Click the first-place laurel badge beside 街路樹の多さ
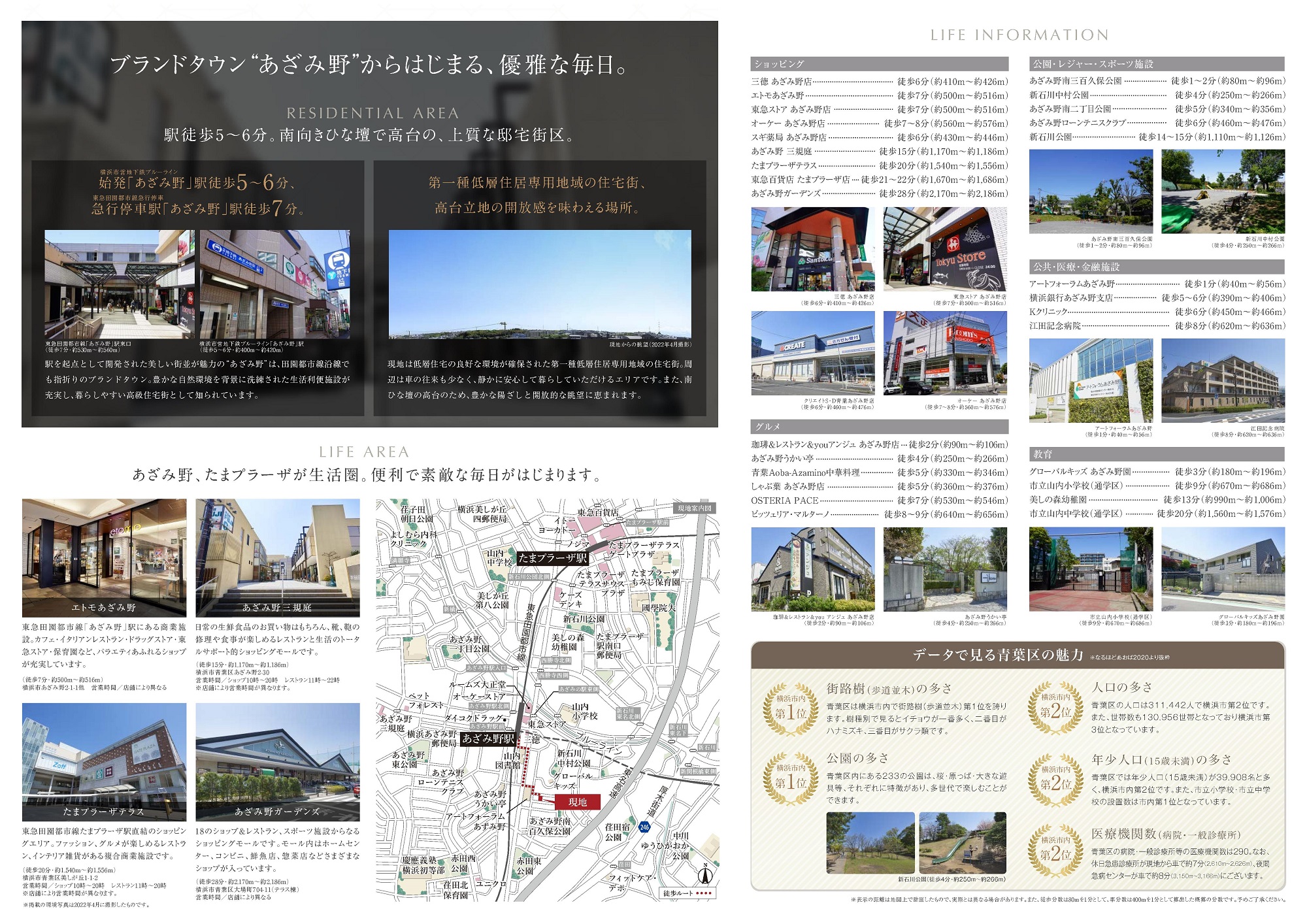The image size is (1307, 924). 790,710
